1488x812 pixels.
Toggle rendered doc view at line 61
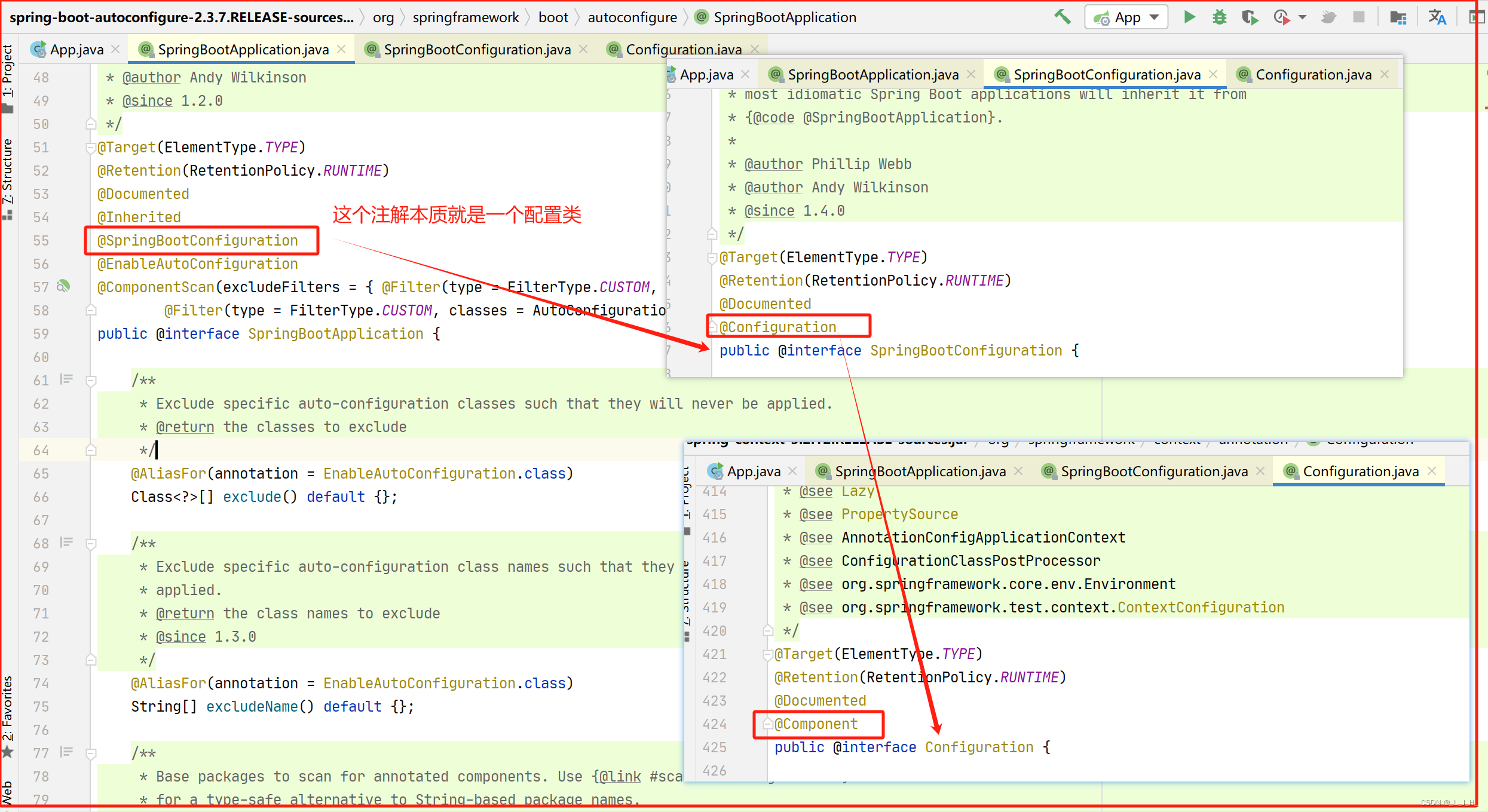coord(66,379)
